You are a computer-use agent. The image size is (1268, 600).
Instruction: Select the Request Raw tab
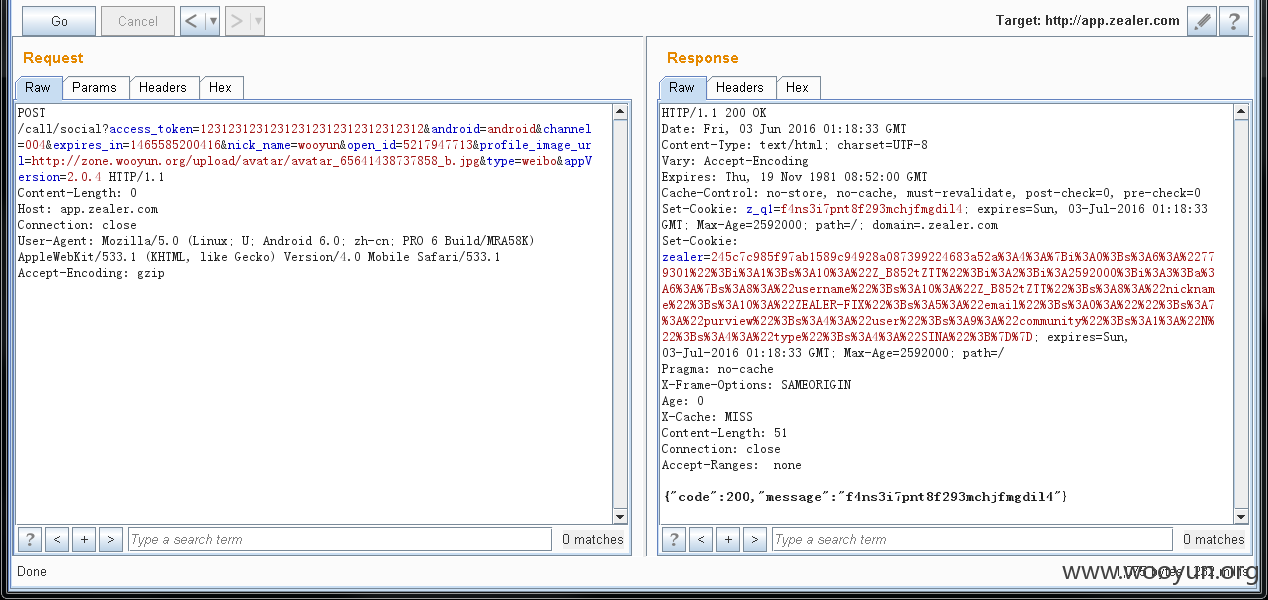click(38, 88)
